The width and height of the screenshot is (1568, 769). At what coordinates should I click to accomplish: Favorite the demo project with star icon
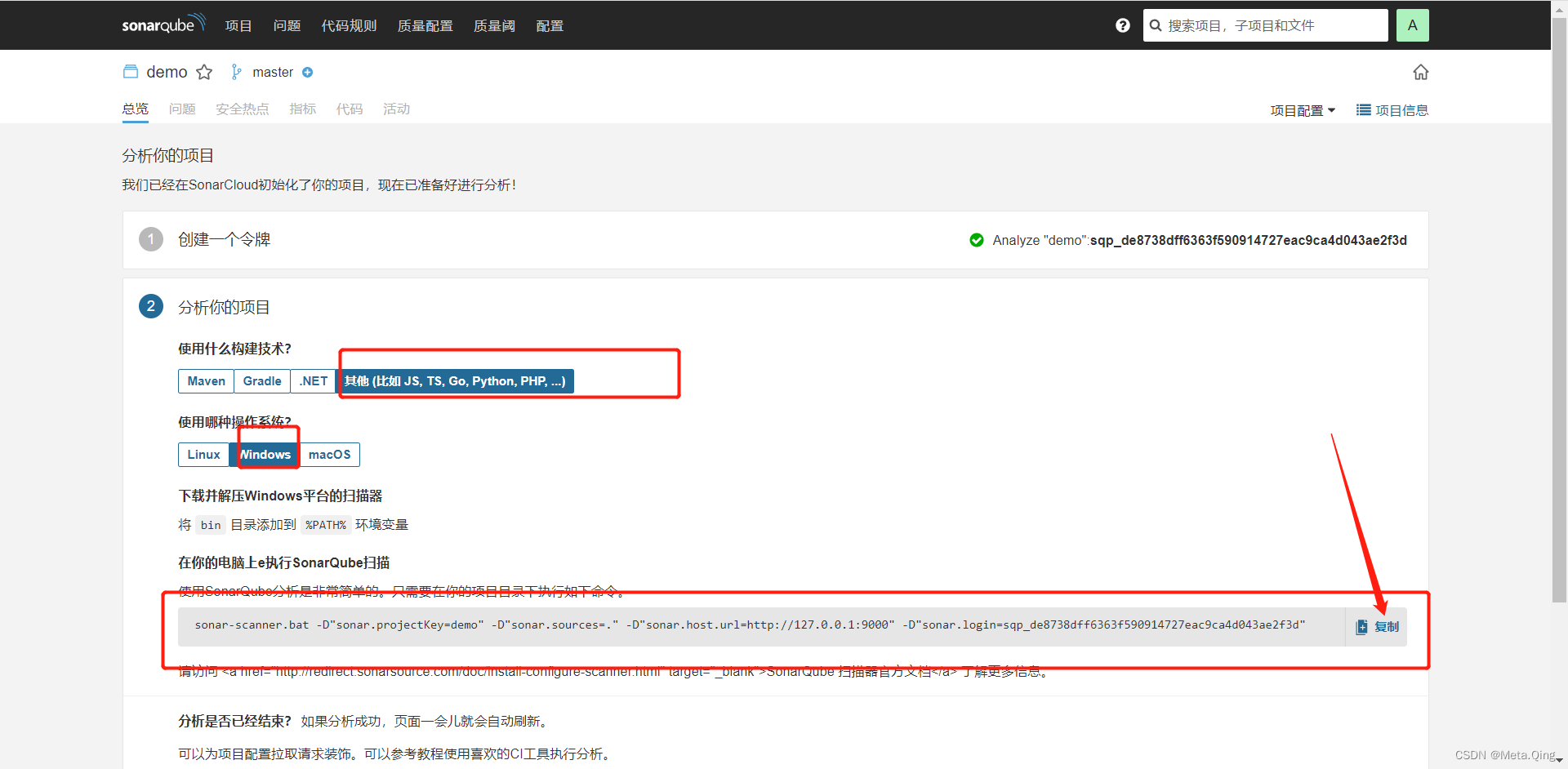tap(204, 72)
